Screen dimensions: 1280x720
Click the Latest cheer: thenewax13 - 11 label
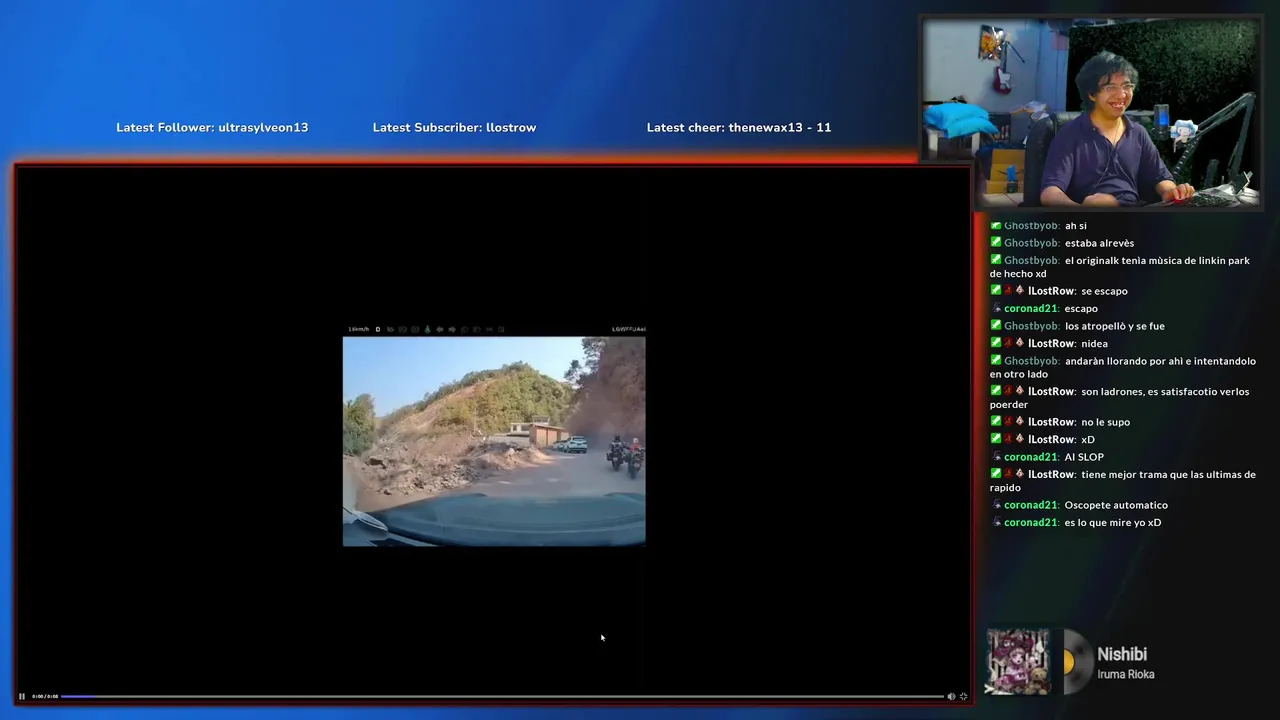click(739, 127)
